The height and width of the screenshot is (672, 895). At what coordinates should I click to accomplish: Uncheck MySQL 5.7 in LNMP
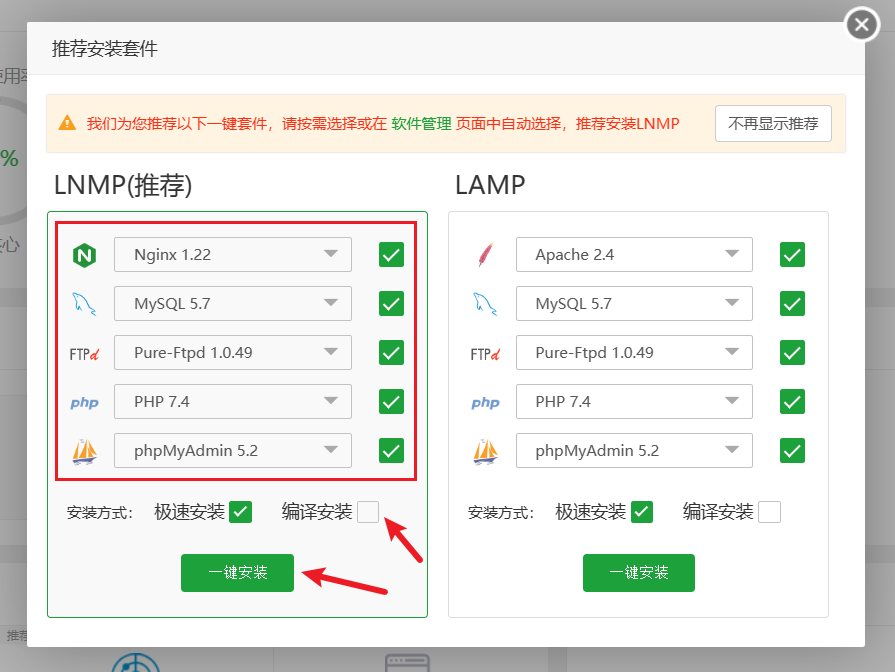392,304
